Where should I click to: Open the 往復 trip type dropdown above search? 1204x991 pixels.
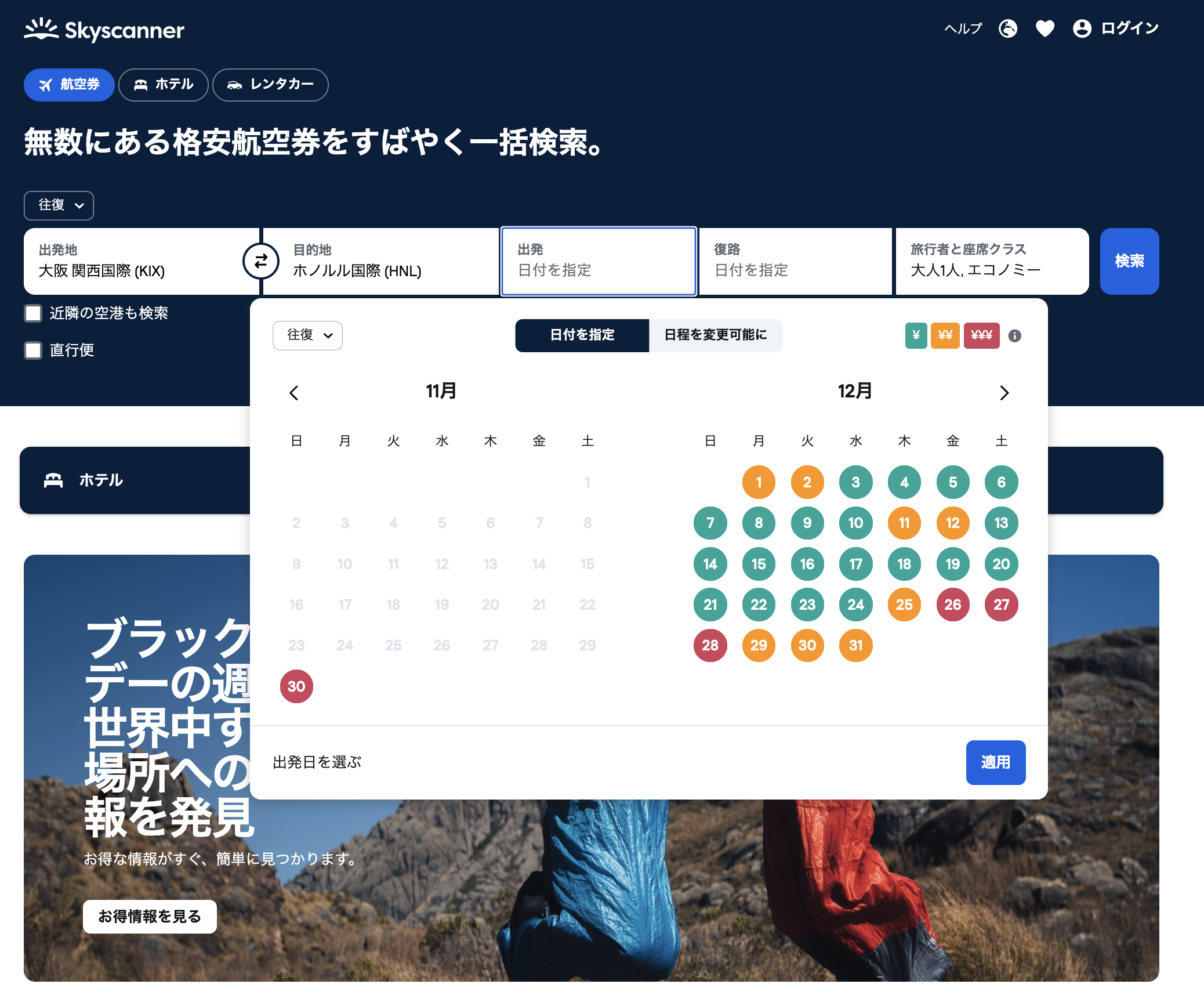pyautogui.click(x=59, y=205)
